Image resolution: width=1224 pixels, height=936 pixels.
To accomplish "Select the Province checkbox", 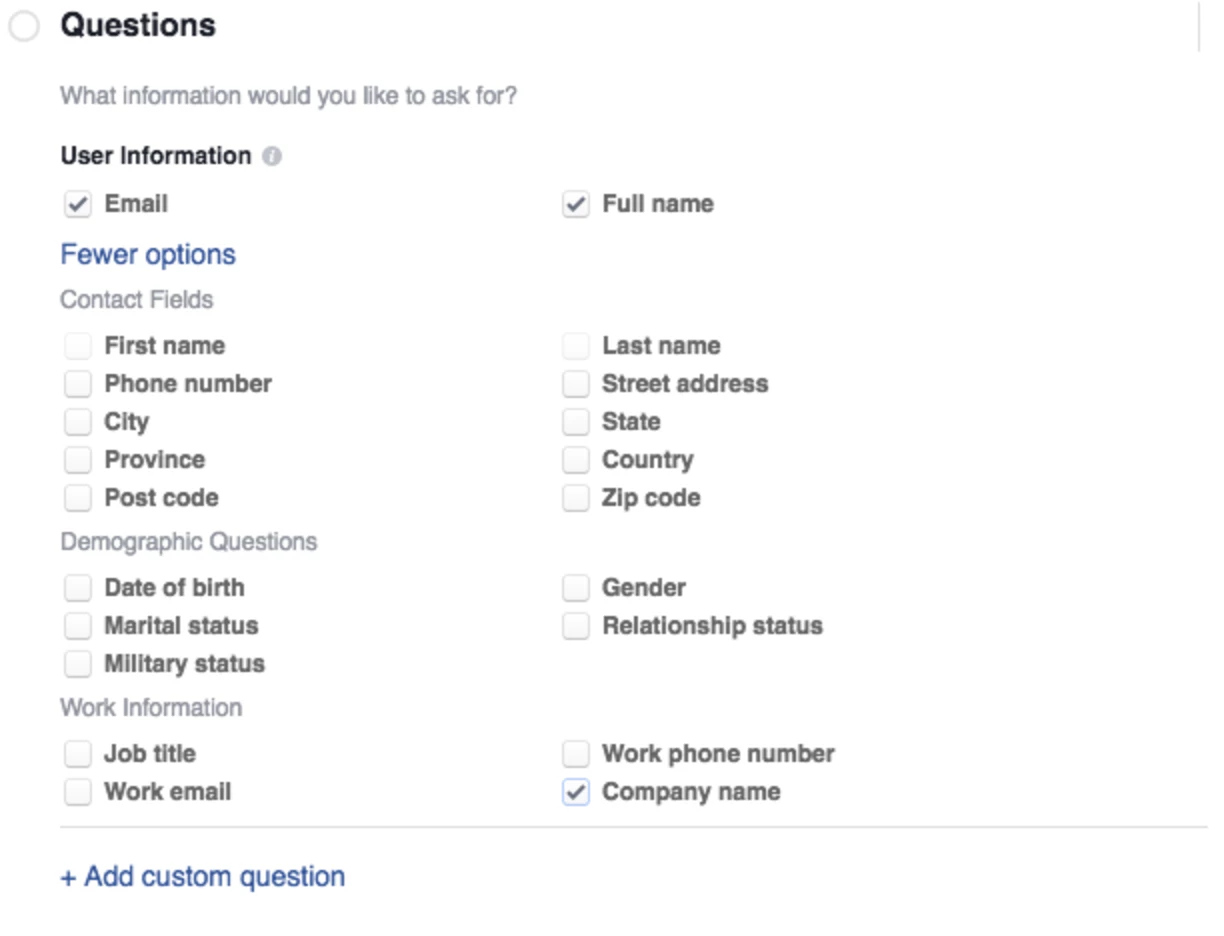I will [x=77, y=460].
